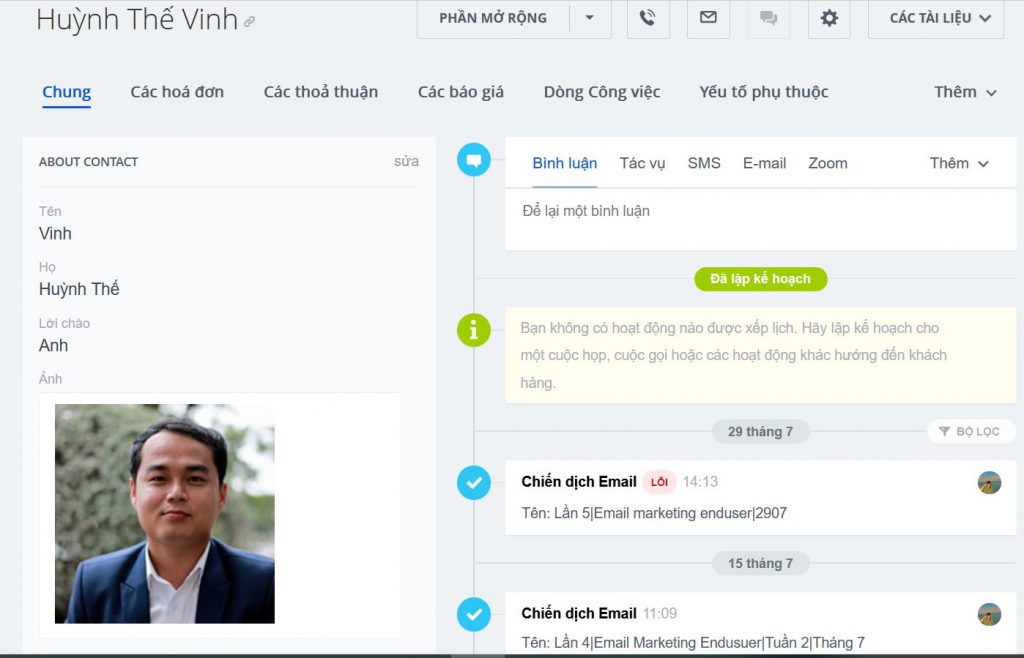
Task: Click the phone call icon
Action: click(x=648, y=18)
